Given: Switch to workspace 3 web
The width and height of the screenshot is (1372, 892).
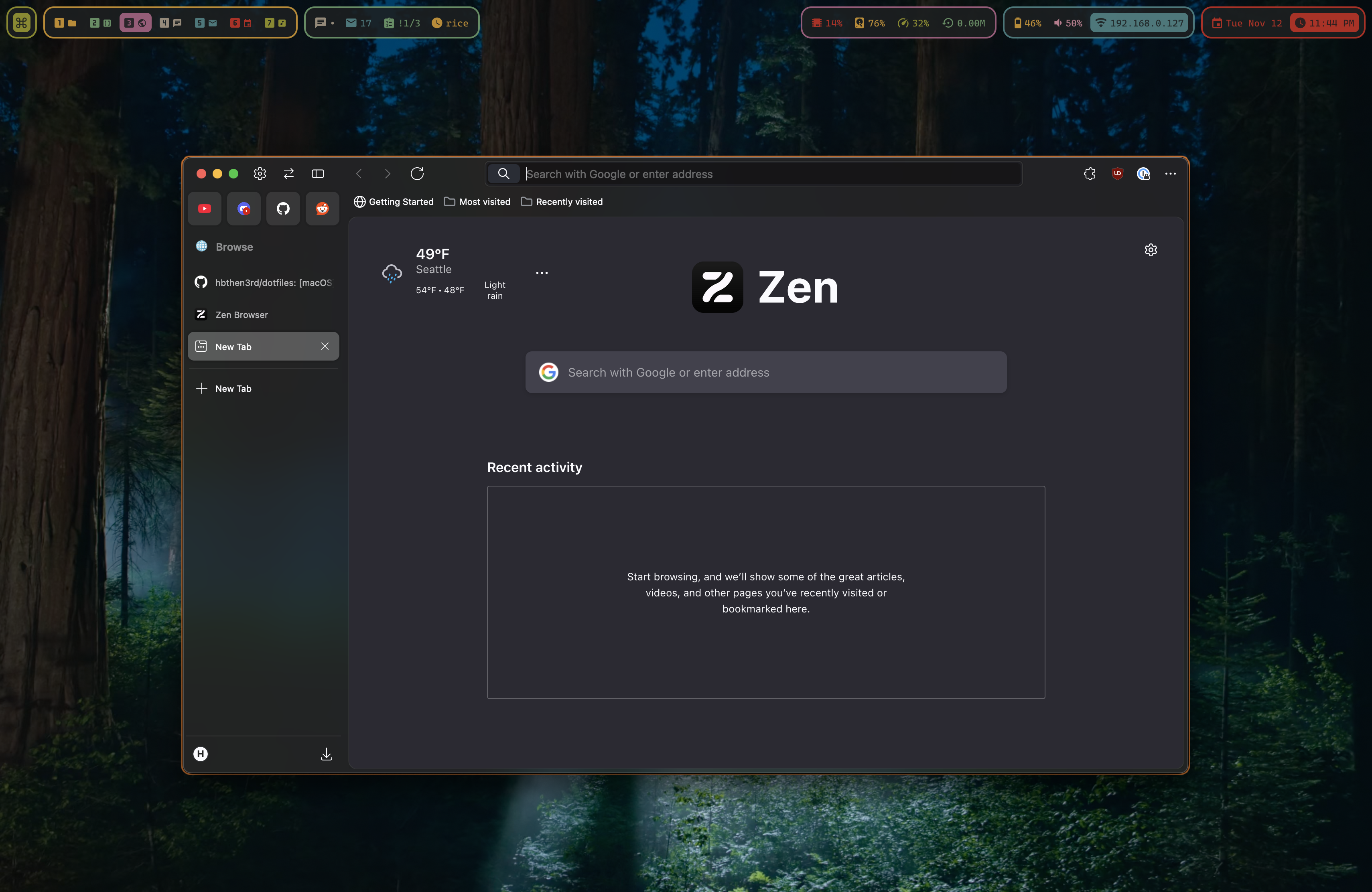Looking at the screenshot, I should coord(136,23).
